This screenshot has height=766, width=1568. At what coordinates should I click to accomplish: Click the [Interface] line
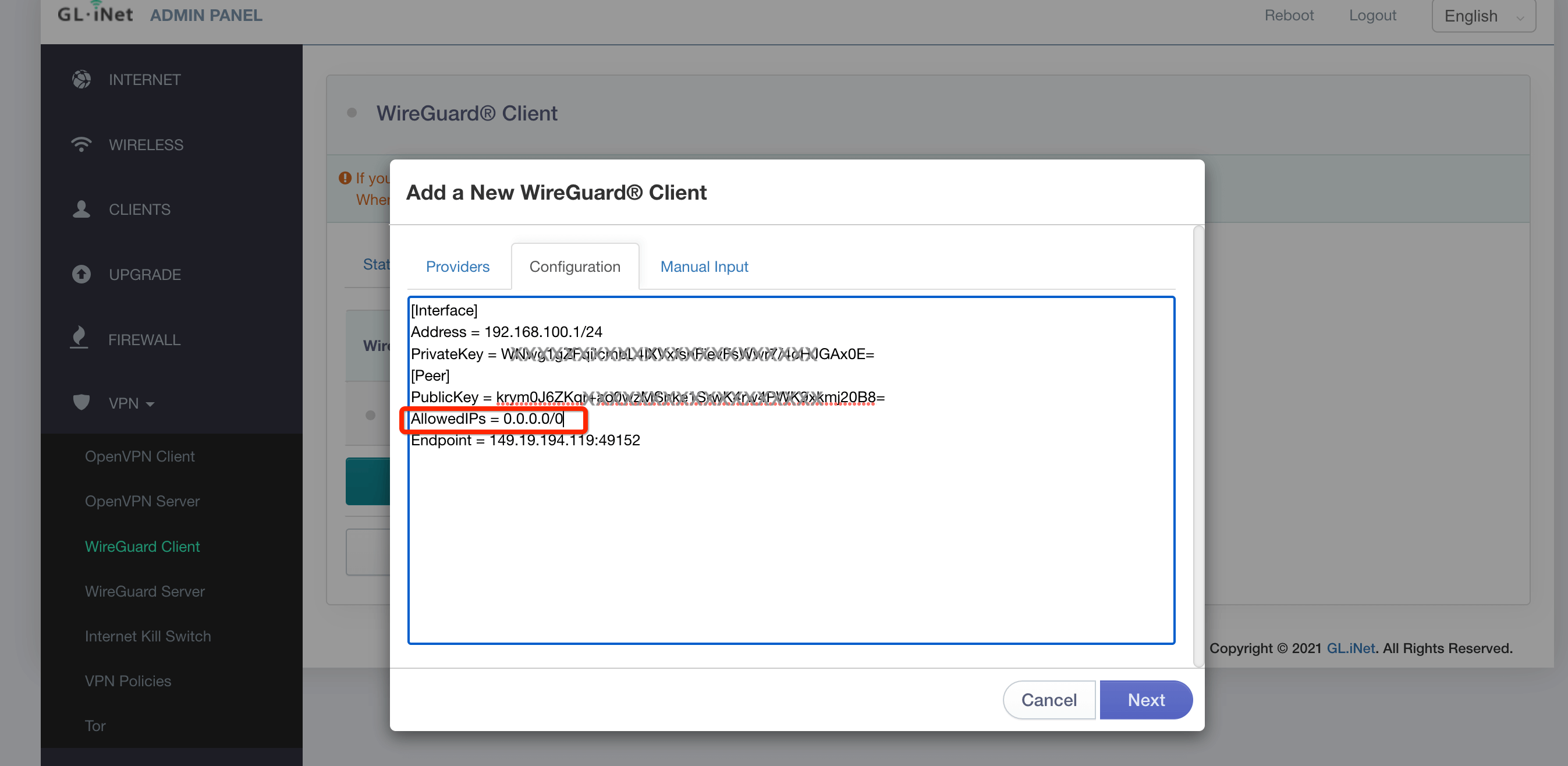click(444, 311)
